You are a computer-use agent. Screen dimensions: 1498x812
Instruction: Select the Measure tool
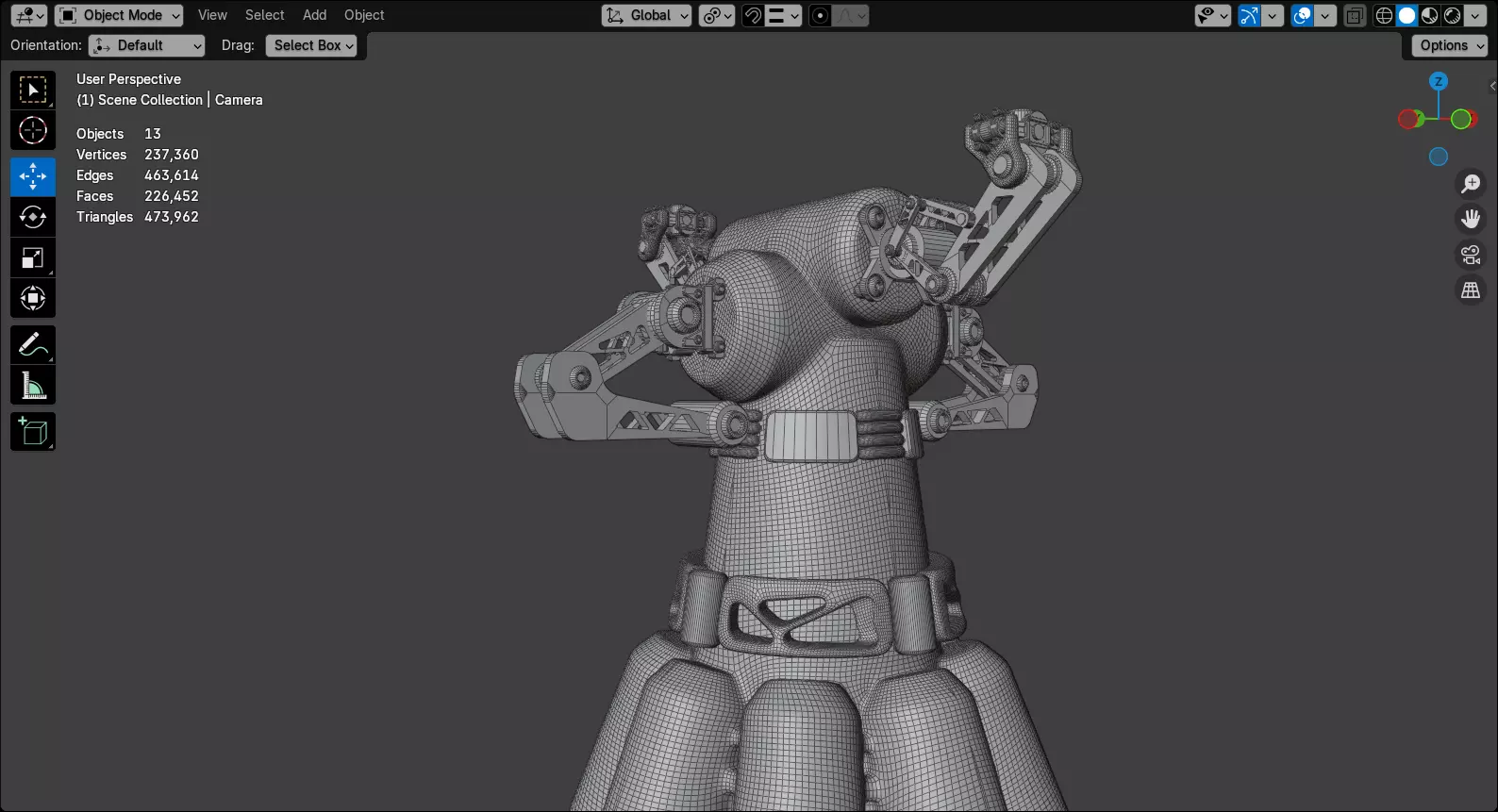tap(33, 385)
